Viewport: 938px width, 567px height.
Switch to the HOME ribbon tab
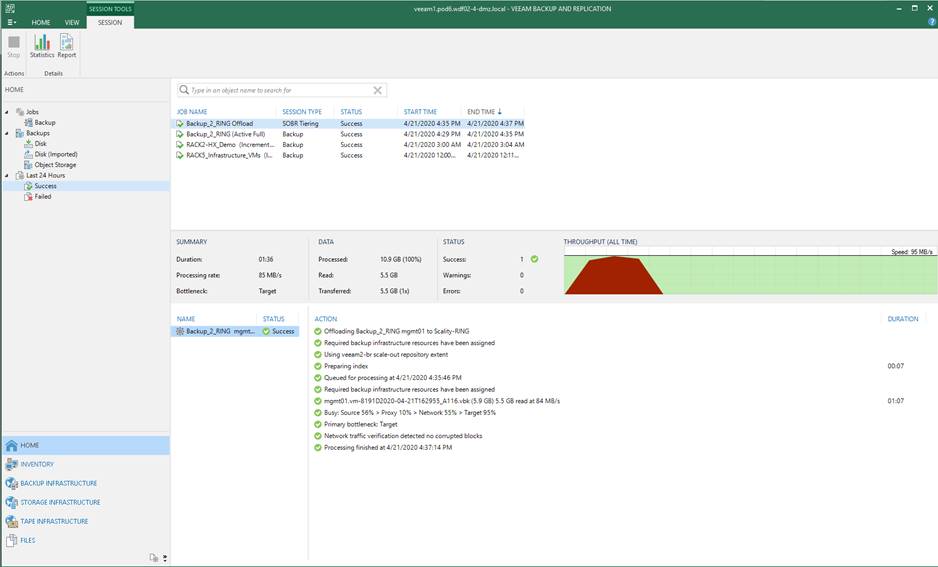tap(41, 22)
